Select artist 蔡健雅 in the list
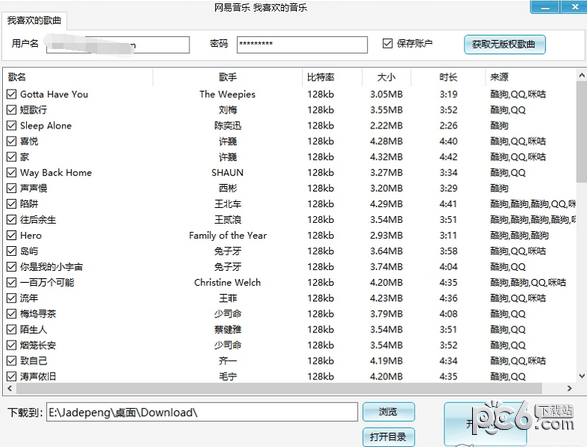587x447 pixels. 228,329
